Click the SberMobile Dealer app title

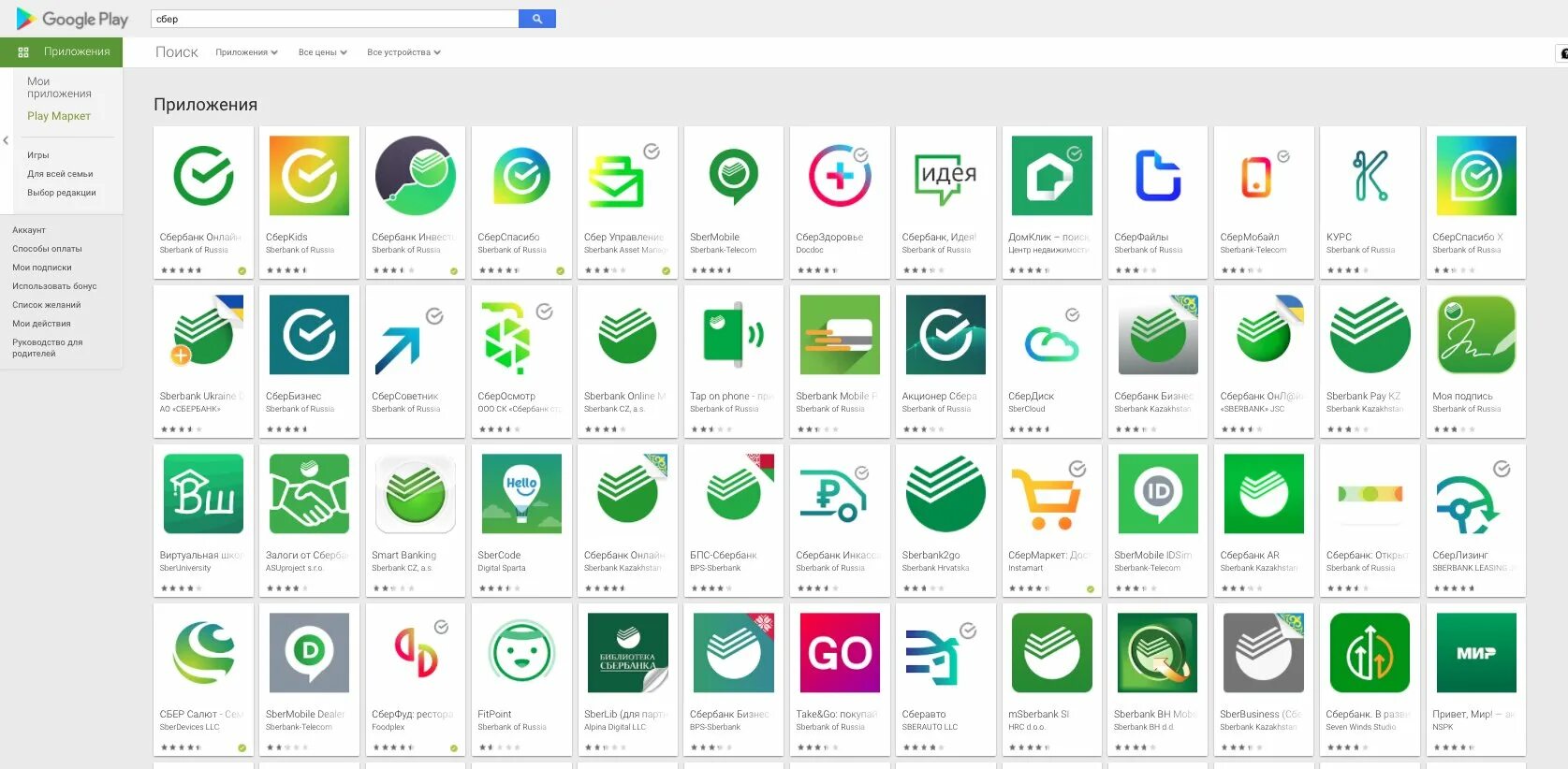pyautogui.click(x=305, y=715)
